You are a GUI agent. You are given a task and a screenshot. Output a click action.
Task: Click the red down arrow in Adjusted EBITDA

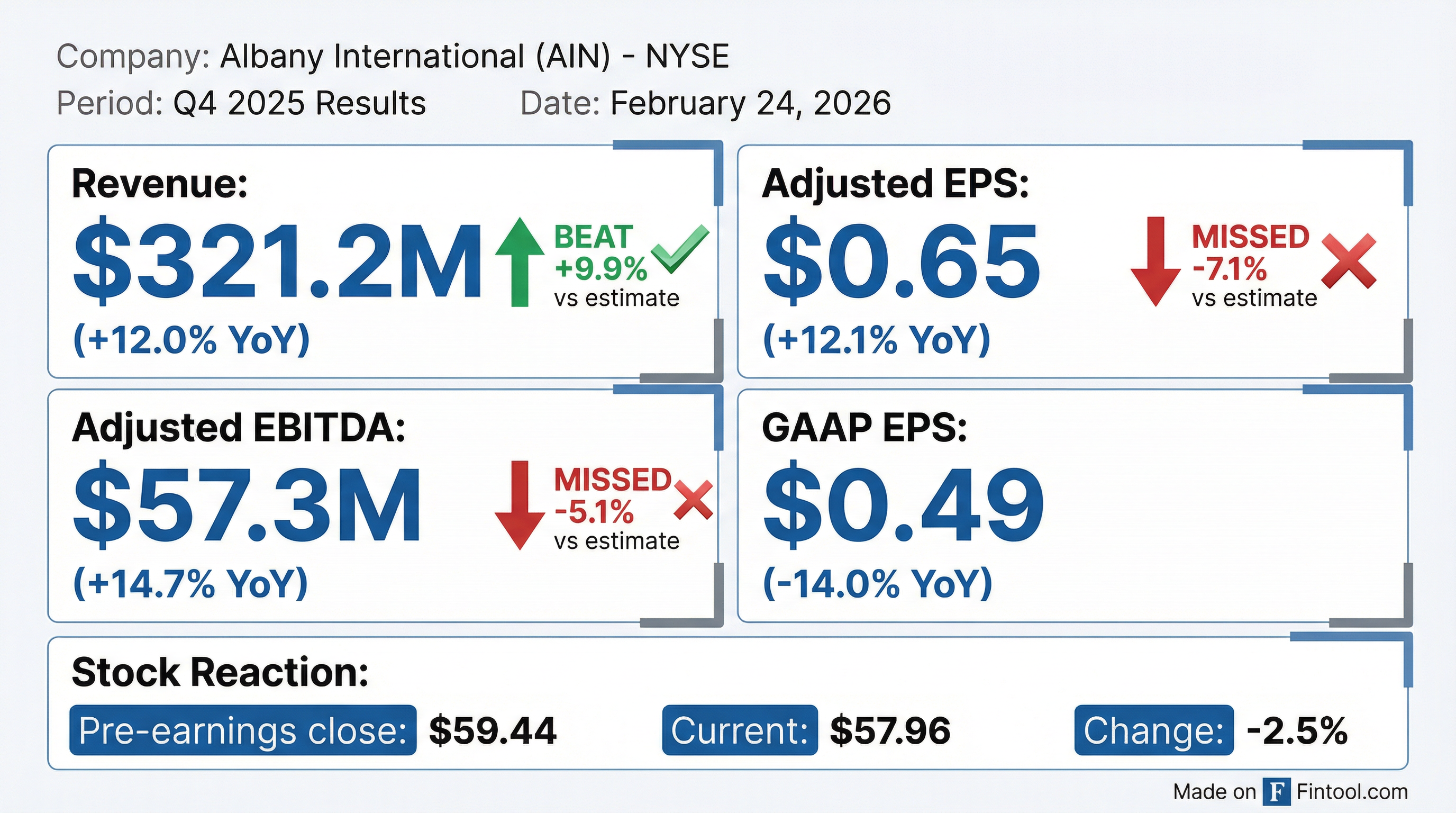(x=520, y=505)
